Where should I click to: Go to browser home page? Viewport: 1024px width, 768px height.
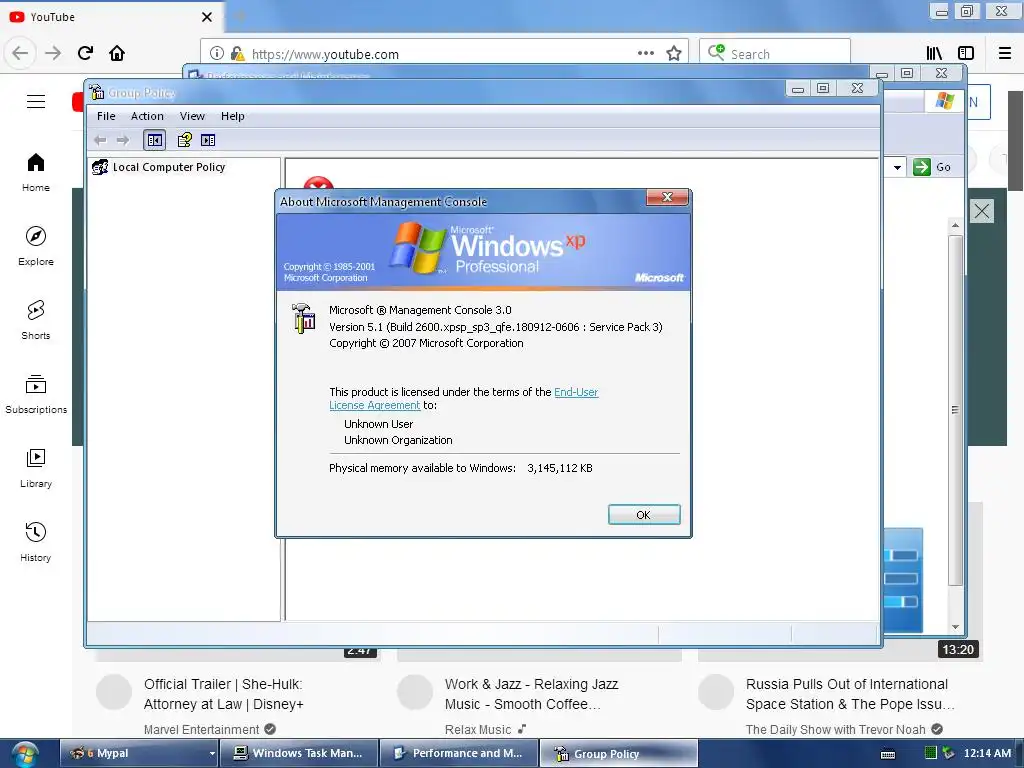117,53
